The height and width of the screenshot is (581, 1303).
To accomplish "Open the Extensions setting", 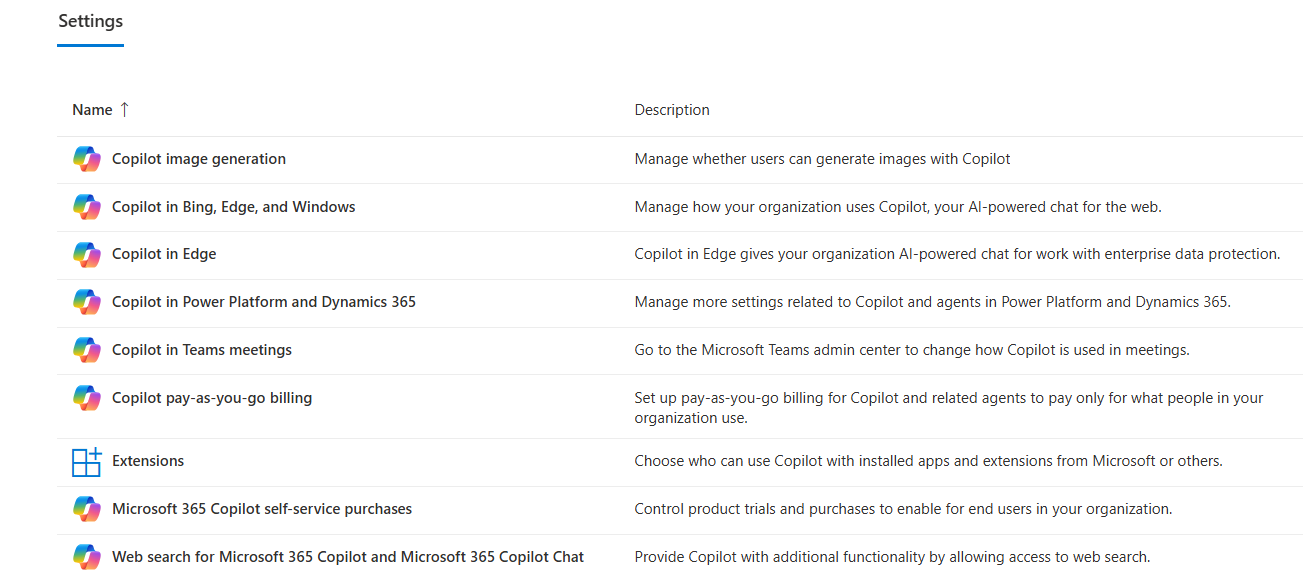I will click(x=148, y=461).
